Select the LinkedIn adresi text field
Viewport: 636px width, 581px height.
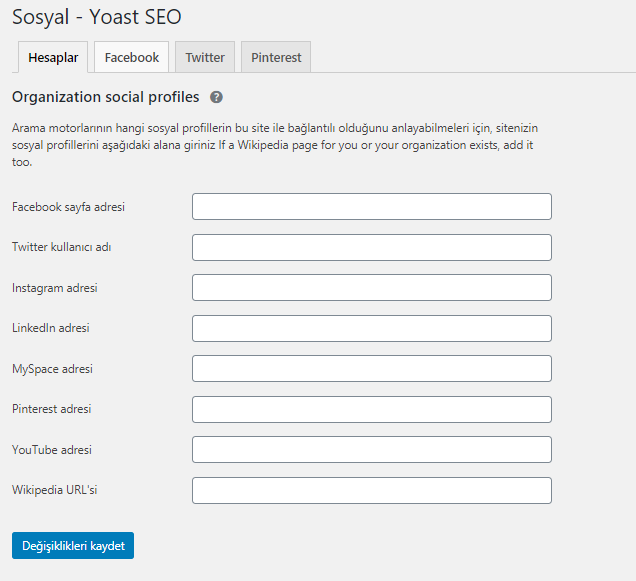click(x=372, y=328)
